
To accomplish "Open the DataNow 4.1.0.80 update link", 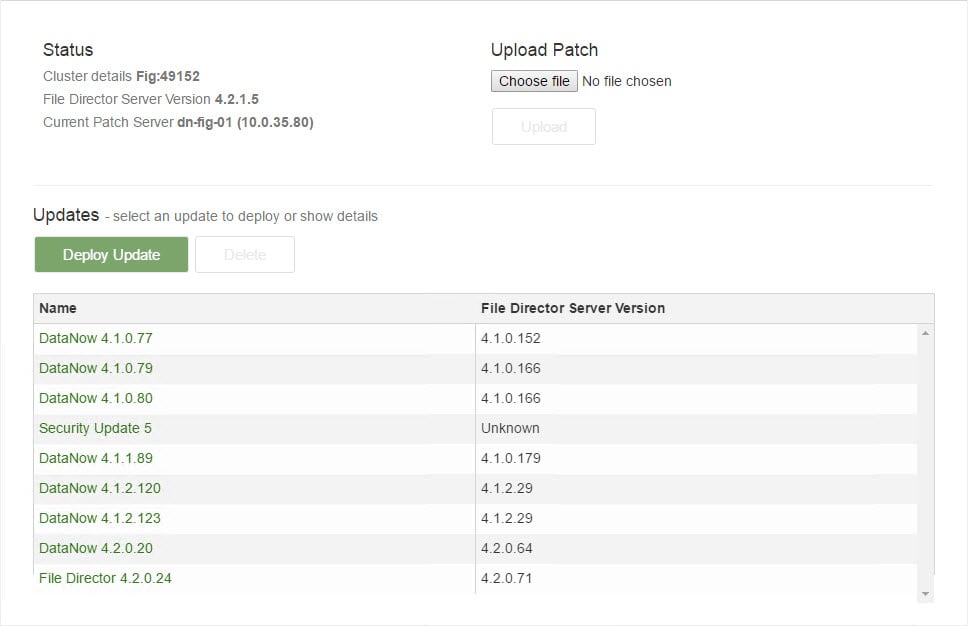I will 95,398.
